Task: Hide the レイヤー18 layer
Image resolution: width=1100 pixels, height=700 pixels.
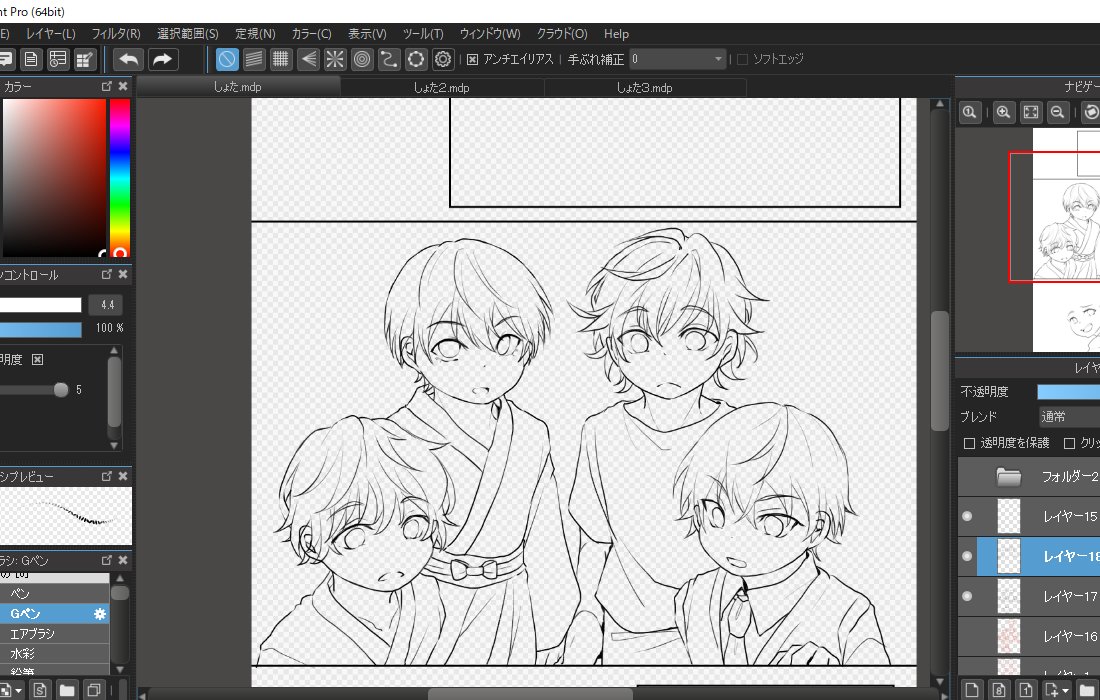Action: [x=967, y=556]
